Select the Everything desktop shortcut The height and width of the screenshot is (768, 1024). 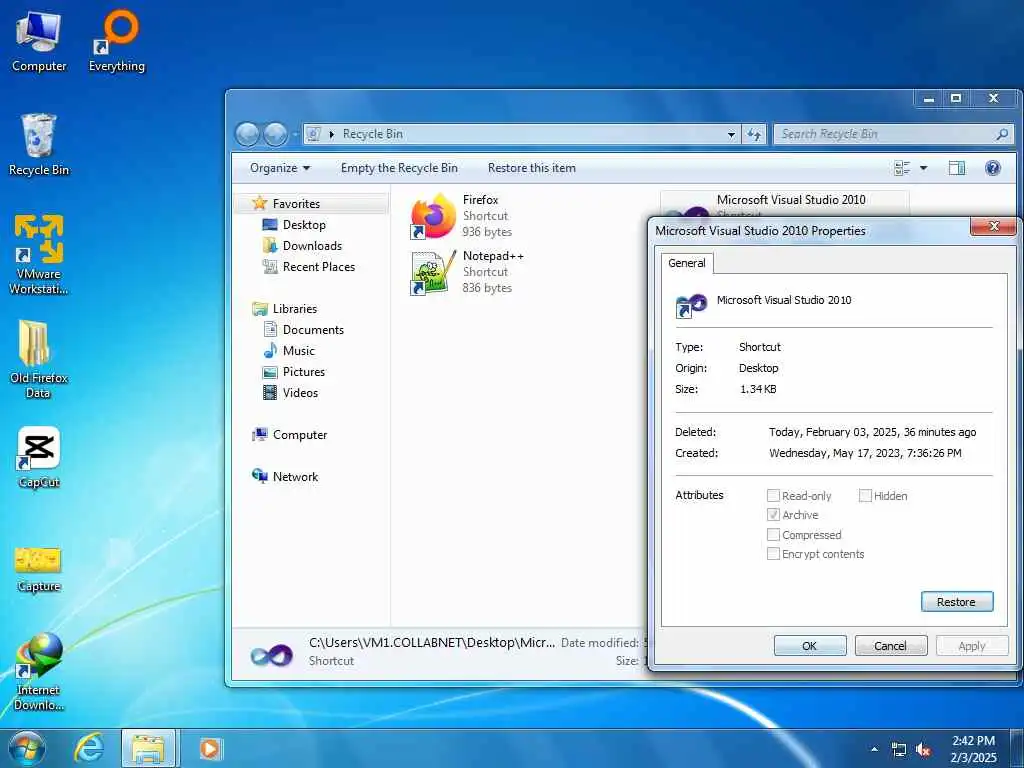pos(117,42)
